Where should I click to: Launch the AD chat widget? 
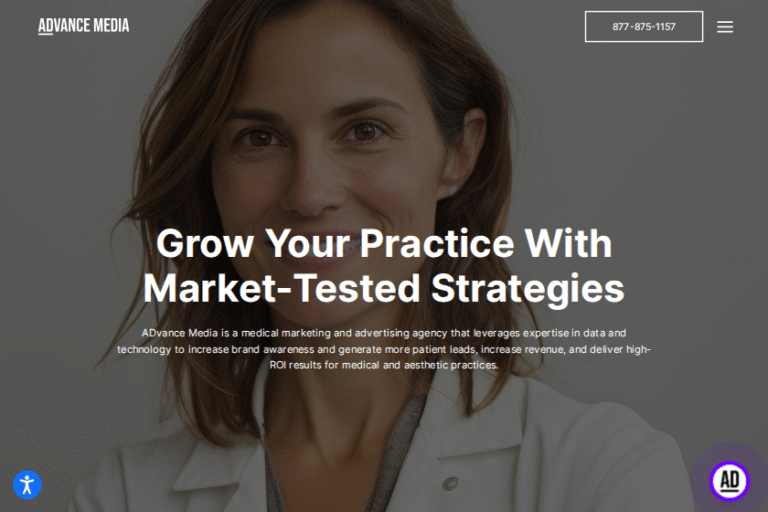point(729,481)
